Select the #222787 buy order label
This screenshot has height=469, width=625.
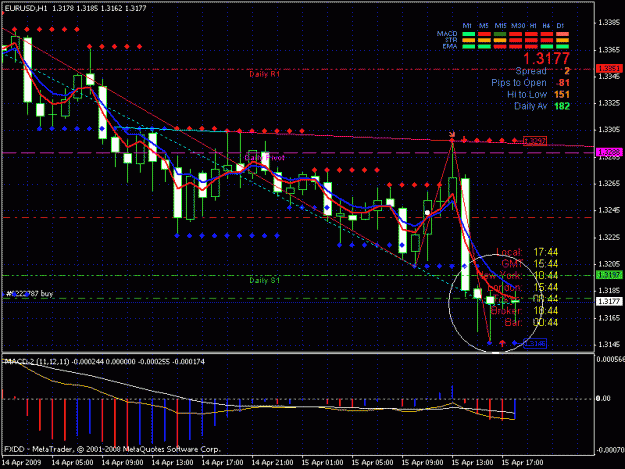[x=29, y=294]
